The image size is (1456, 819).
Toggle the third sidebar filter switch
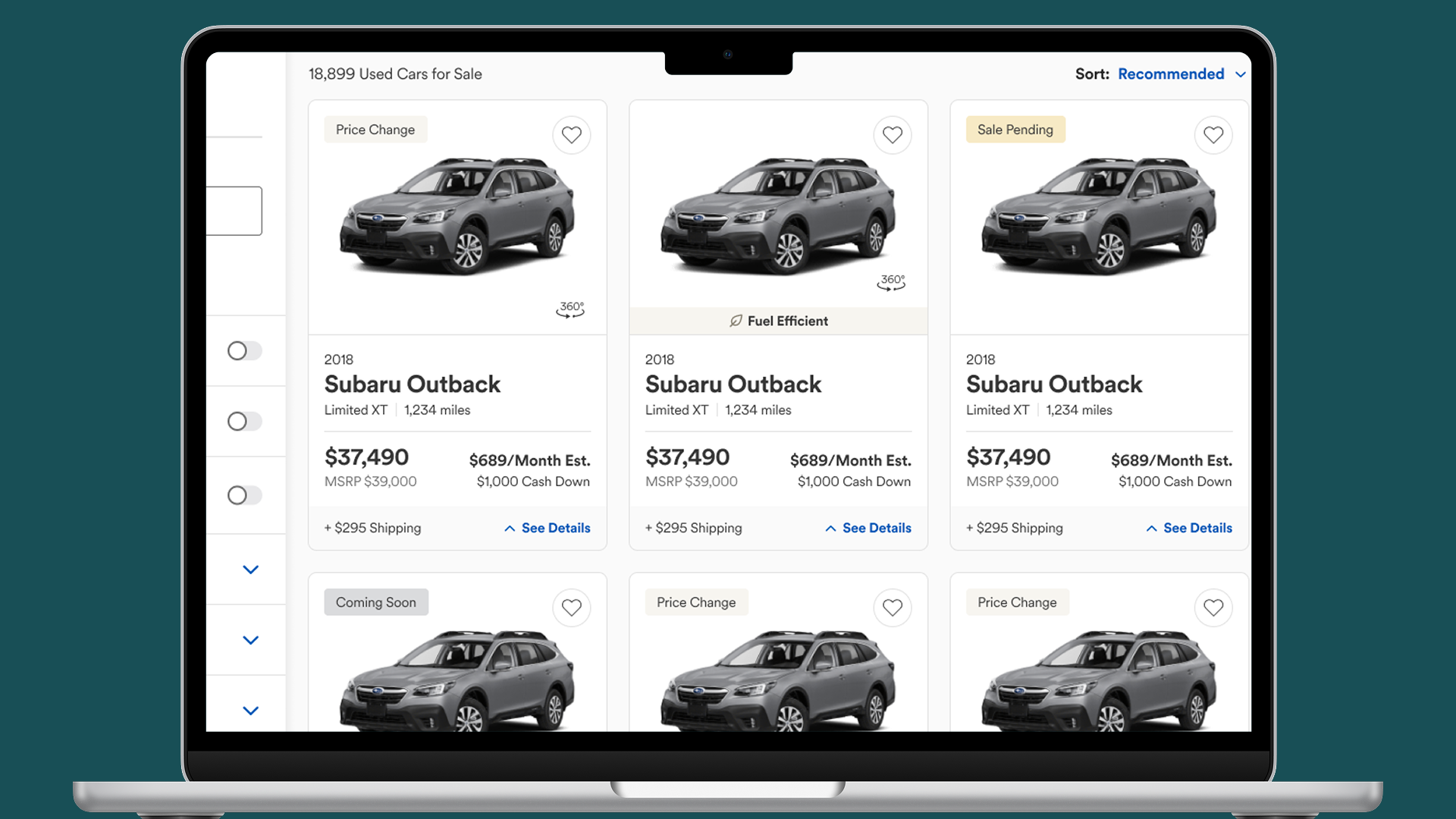pos(244,495)
